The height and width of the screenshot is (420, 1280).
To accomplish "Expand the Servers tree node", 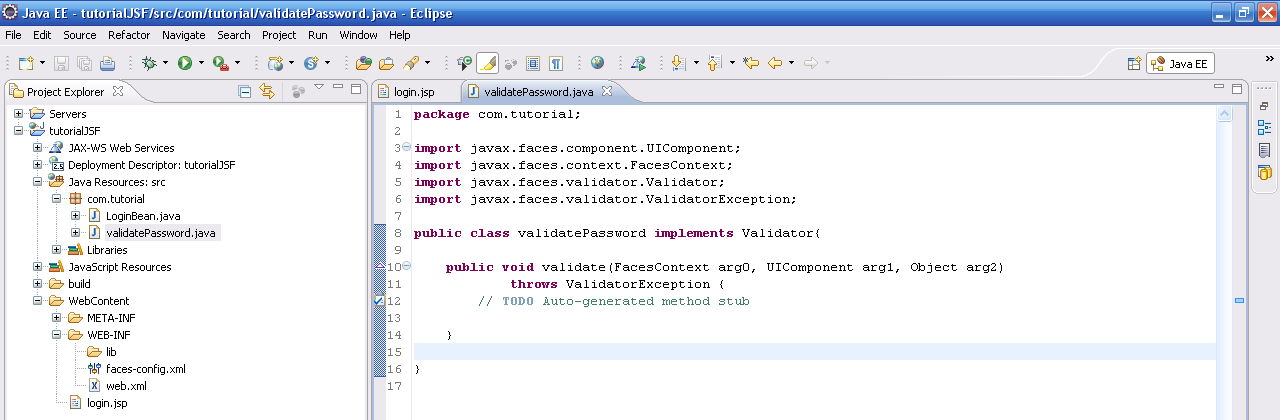I will 19,114.
